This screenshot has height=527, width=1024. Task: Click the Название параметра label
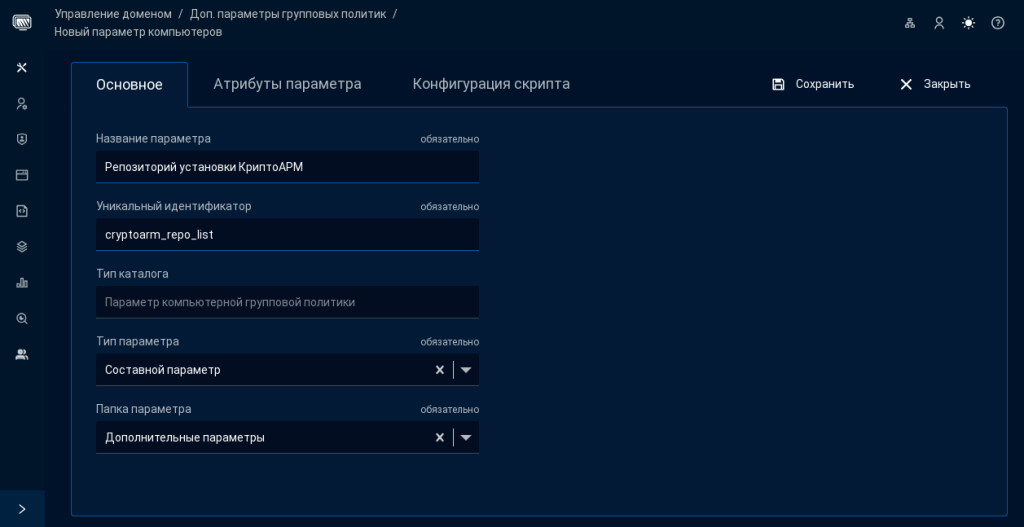coord(153,138)
